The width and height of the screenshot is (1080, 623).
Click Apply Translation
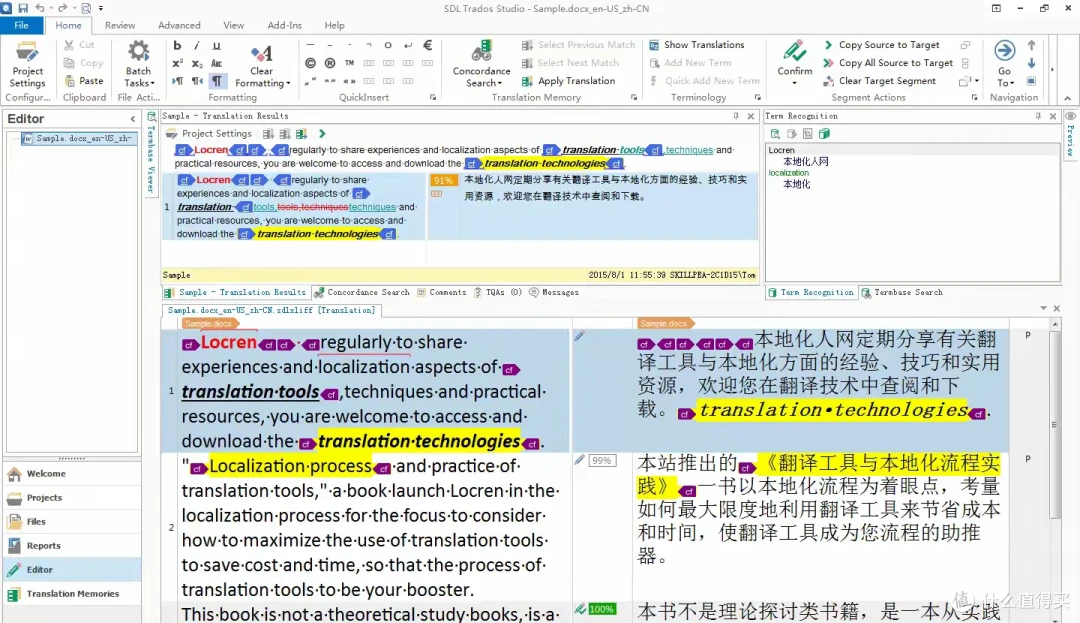point(568,81)
